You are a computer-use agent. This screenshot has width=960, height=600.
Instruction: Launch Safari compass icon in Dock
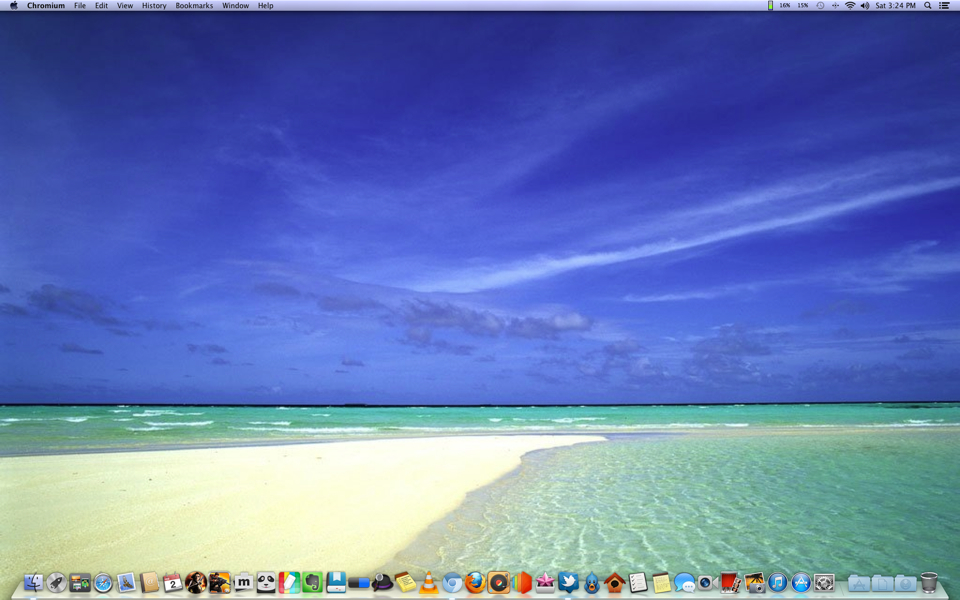(x=103, y=582)
